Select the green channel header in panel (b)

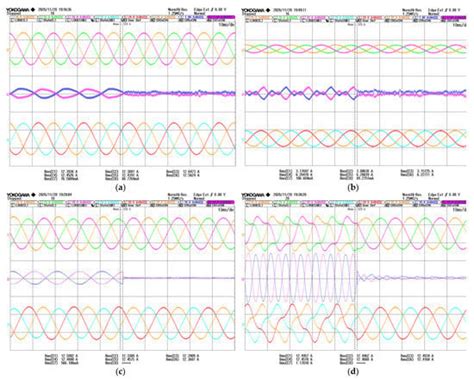286,16
